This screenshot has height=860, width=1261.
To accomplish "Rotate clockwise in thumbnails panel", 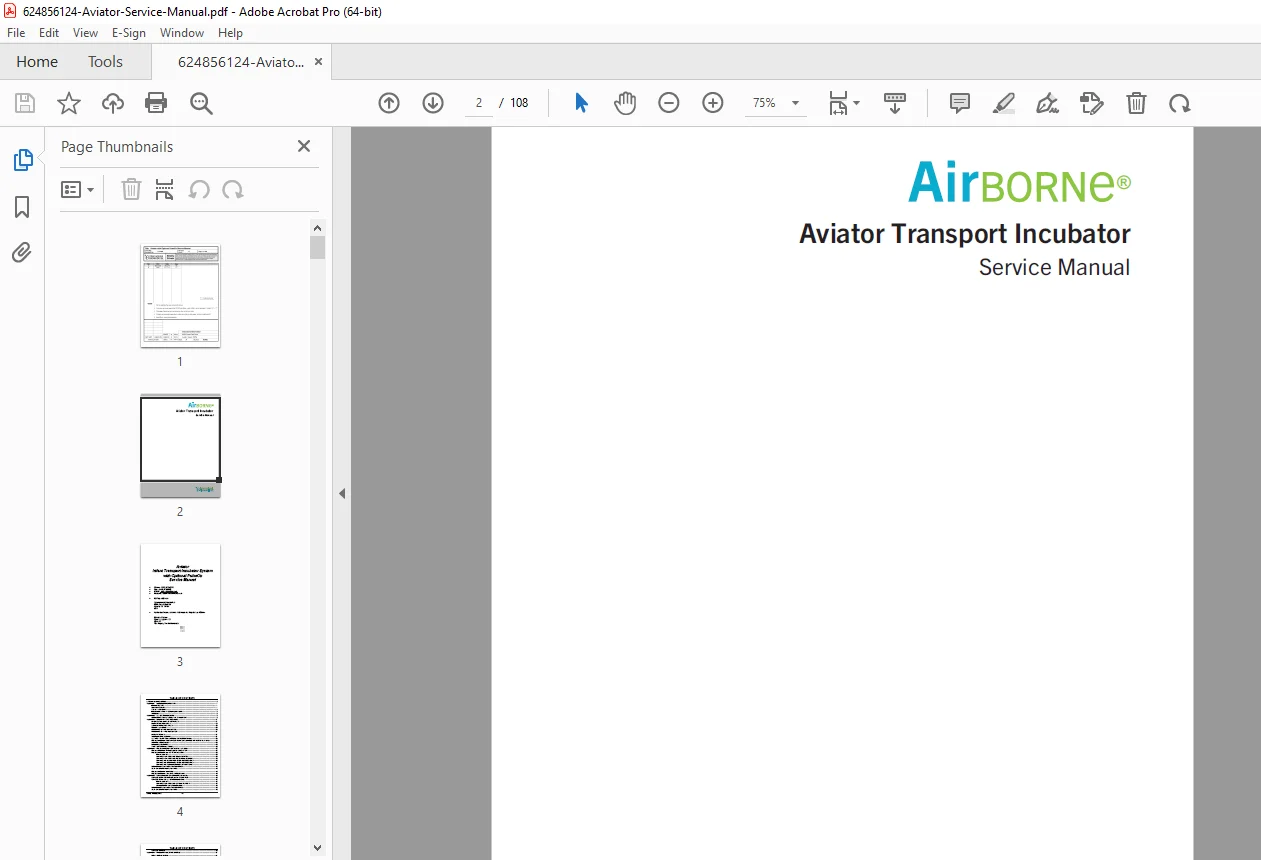I will pyautogui.click(x=233, y=189).
